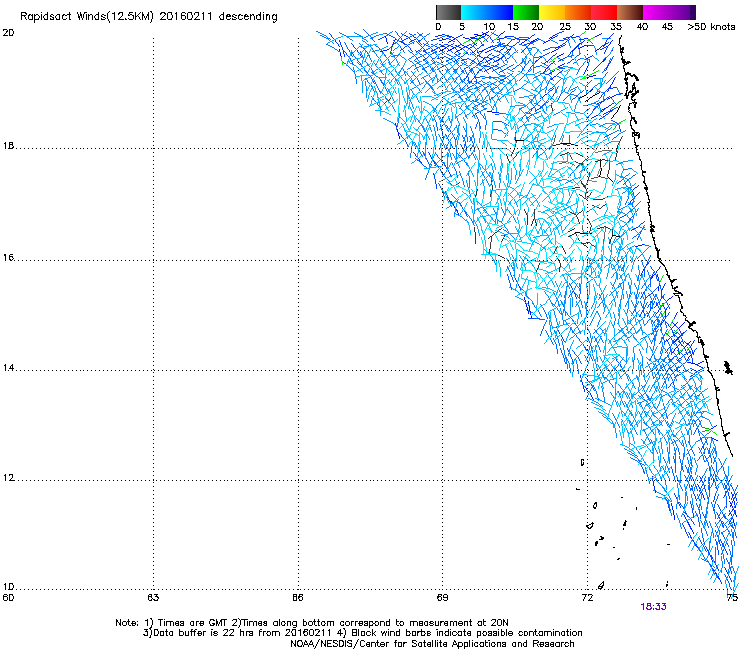
Task: Click the note 'Black wind barbs indicate possible contamination'
Action: [466, 633]
